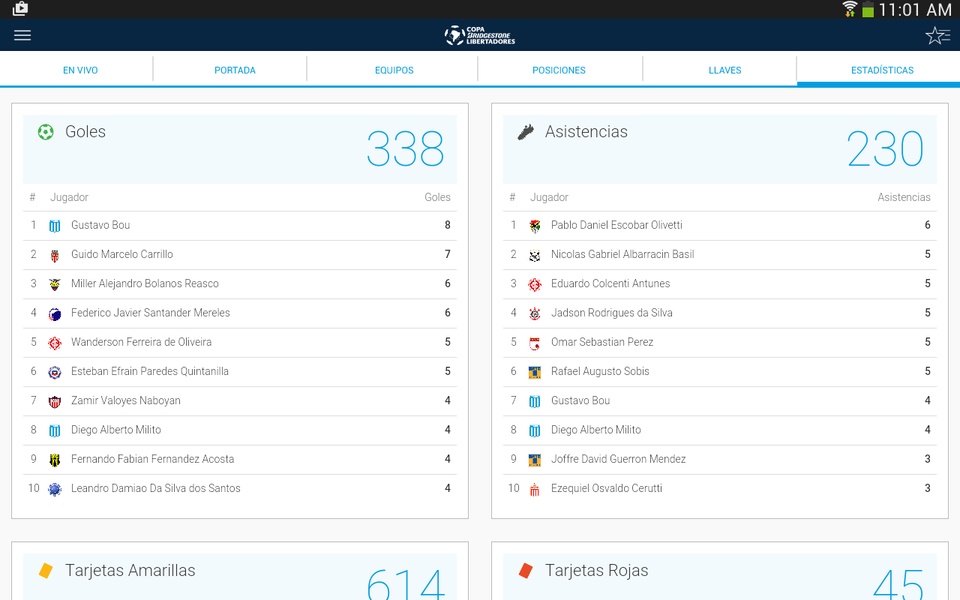Select Wanderson Ferreira de Oliveira player name
Viewport: 960px width, 600px height.
click(x=141, y=342)
